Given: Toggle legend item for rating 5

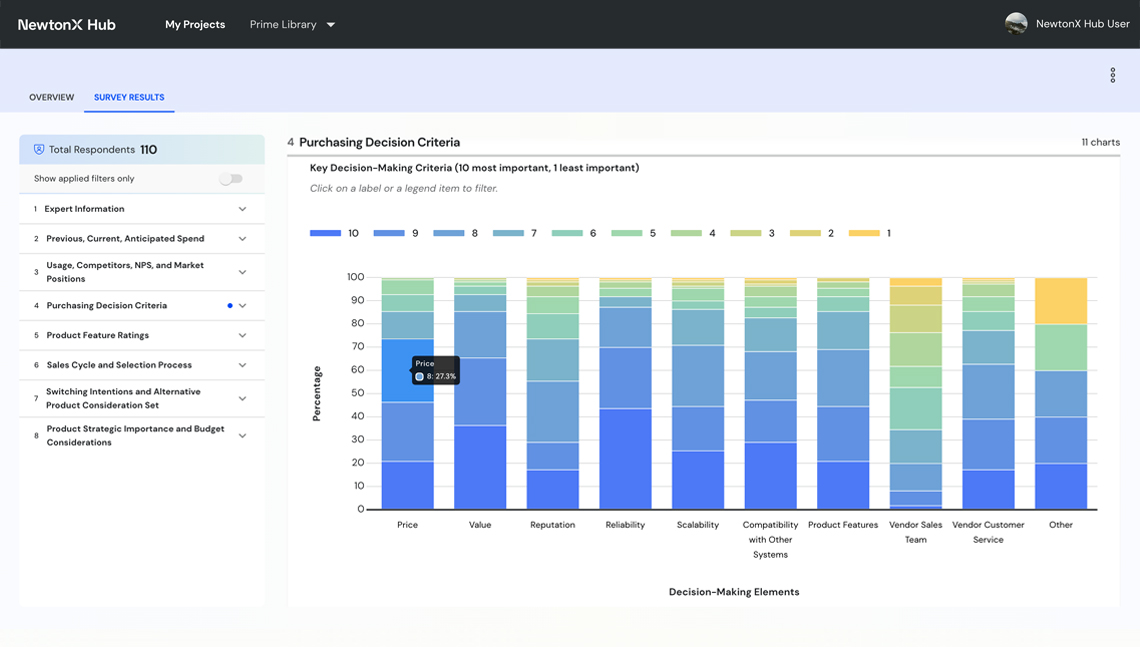Looking at the screenshot, I should (627, 233).
